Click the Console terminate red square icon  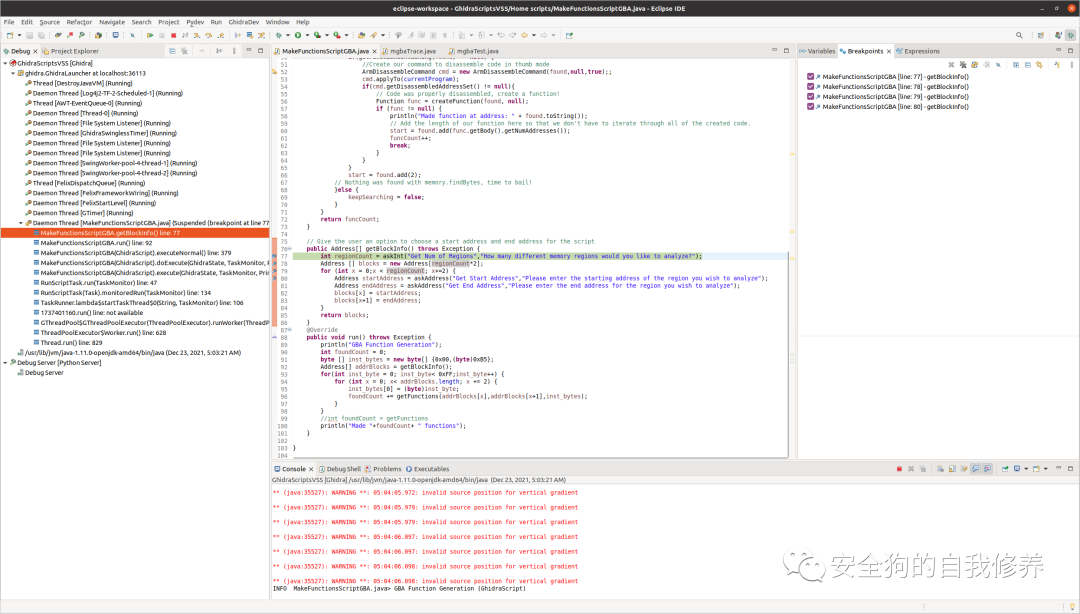click(x=900, y=469)
